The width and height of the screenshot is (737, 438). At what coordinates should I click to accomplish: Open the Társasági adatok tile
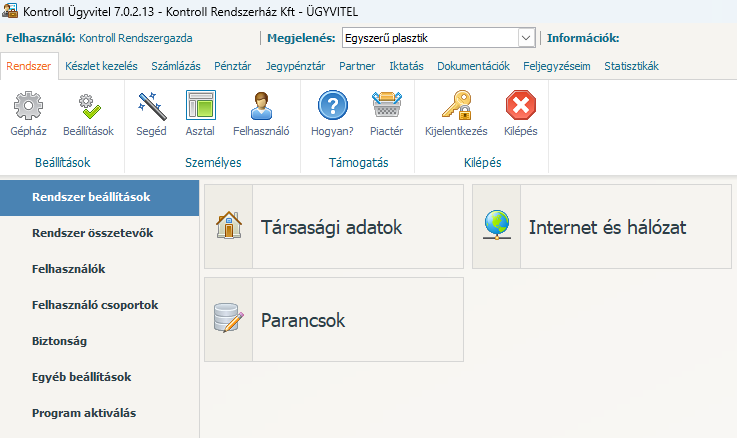pos(333,227)
